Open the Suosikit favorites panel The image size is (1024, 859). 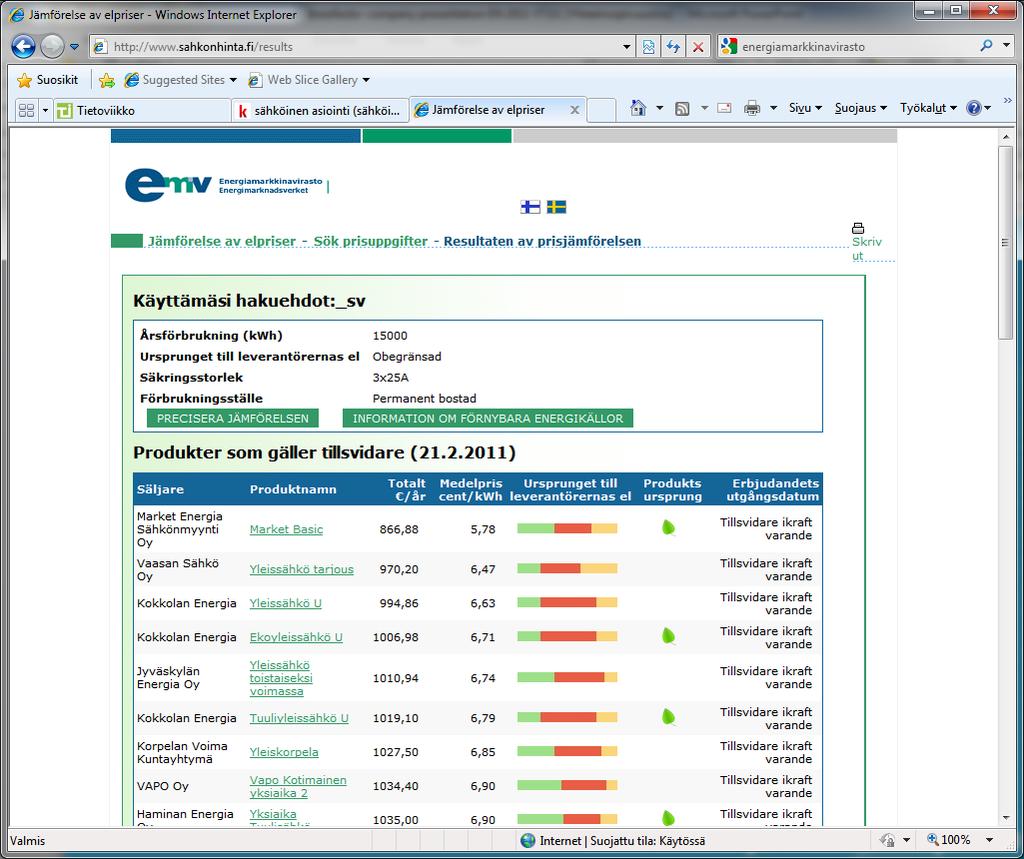(48, 80)
